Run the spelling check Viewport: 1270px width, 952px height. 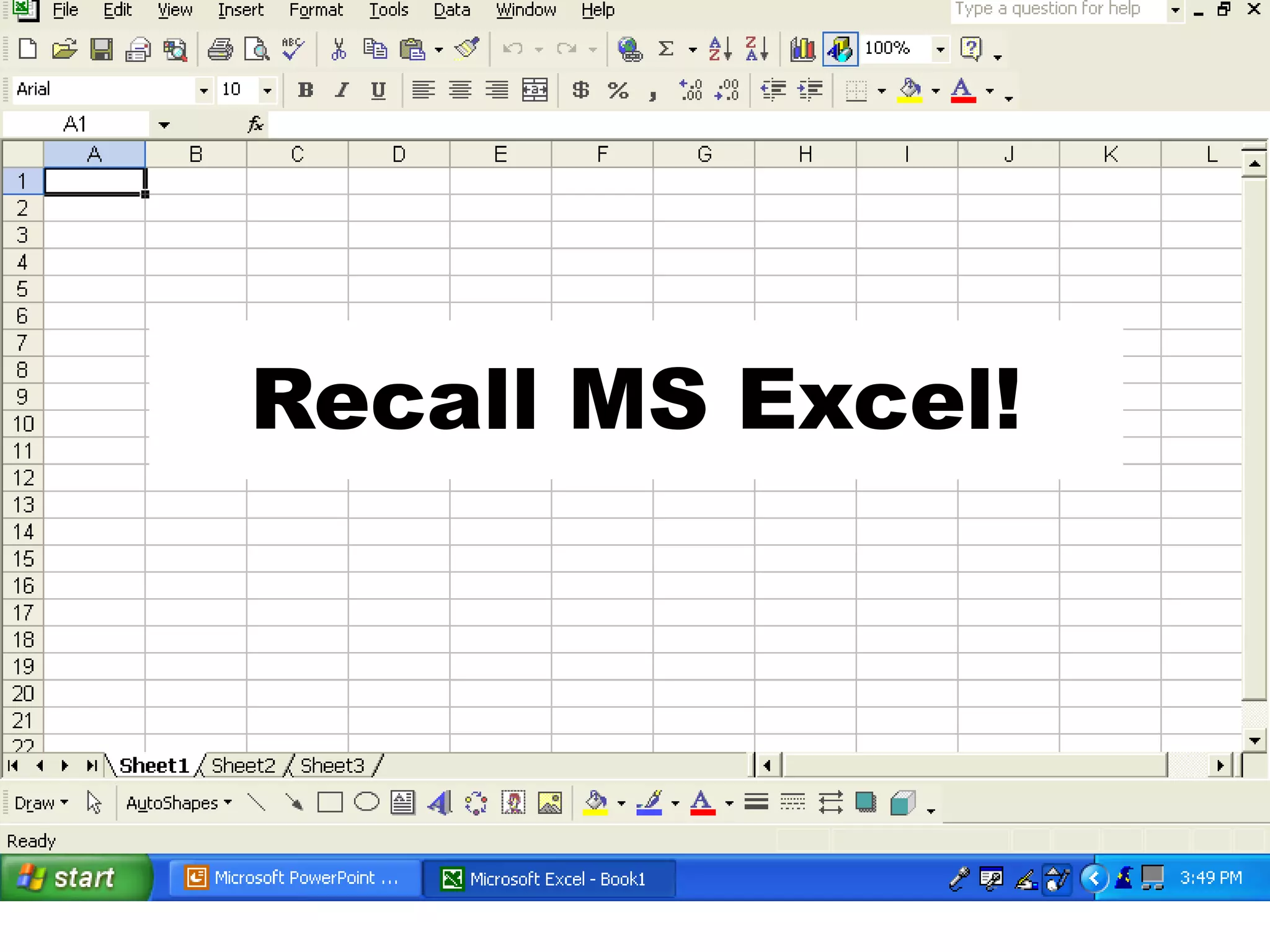pyautogui.click(x=293, y=49)
